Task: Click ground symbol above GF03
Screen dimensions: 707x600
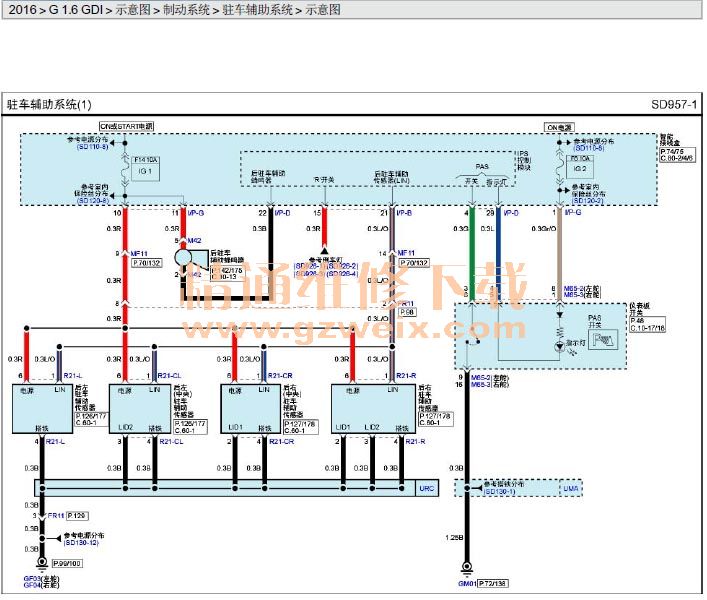Action: point(42,562)
